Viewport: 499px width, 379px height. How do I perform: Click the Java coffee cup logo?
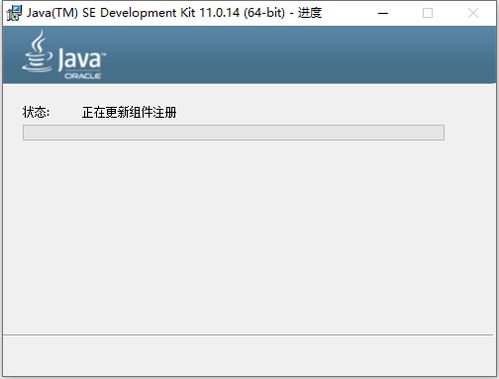tap(37, 51)
